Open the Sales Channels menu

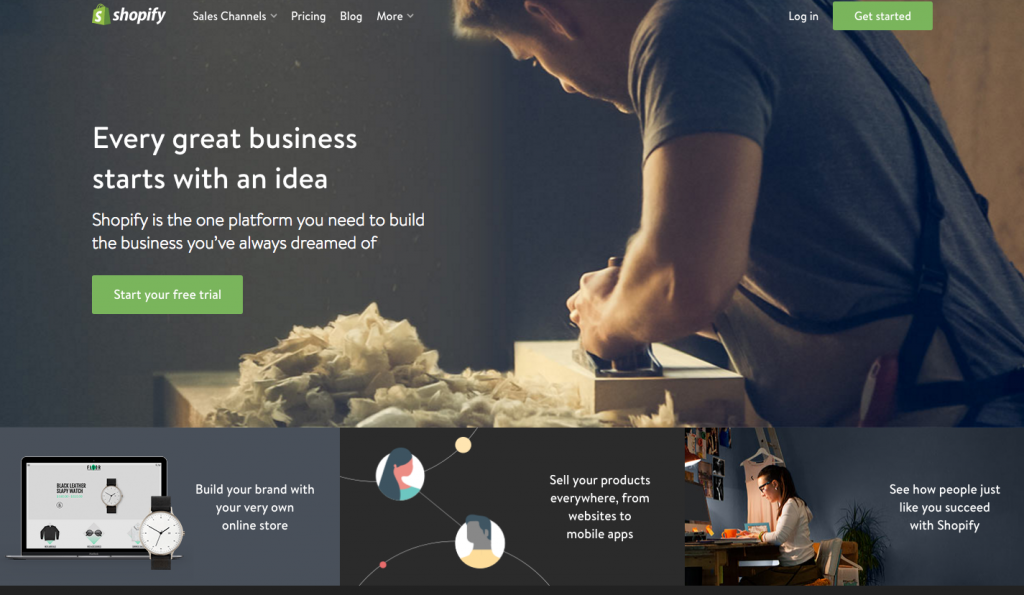click(x=234, y=16)
